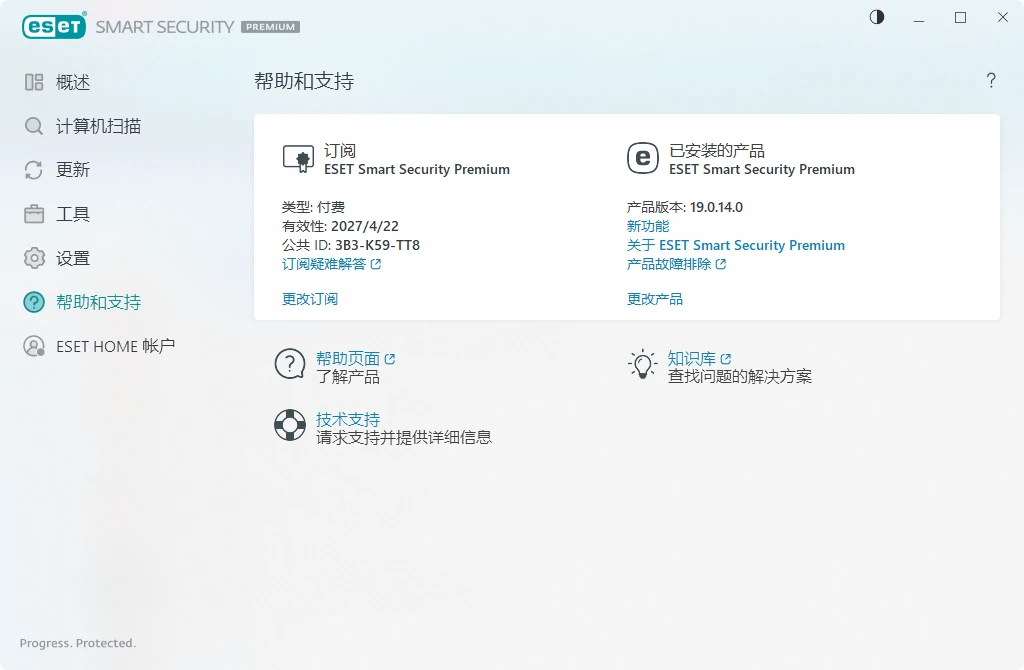Click the 订阅 subscription package icon
Viewport: 1024px width, 670px height.
tap(297, 158)
